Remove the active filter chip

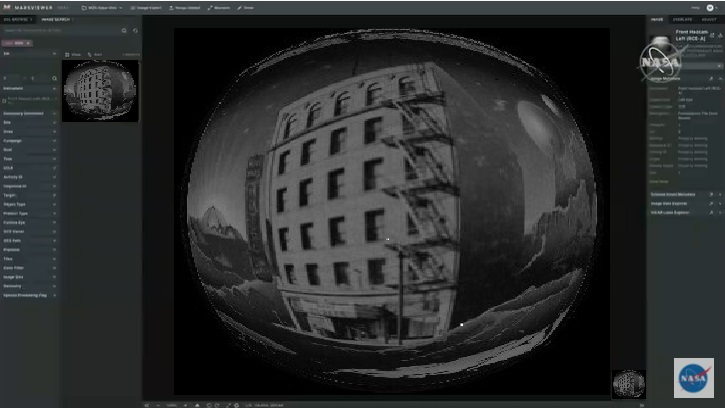click(27, 43)
